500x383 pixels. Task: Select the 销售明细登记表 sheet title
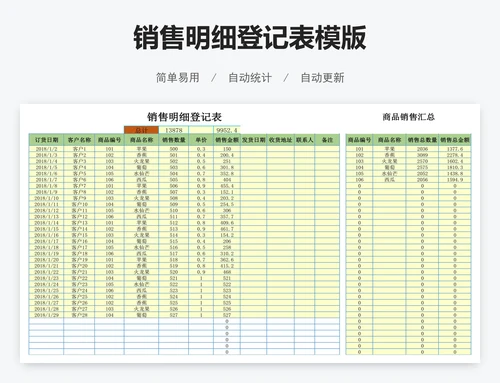click(184, 117)
